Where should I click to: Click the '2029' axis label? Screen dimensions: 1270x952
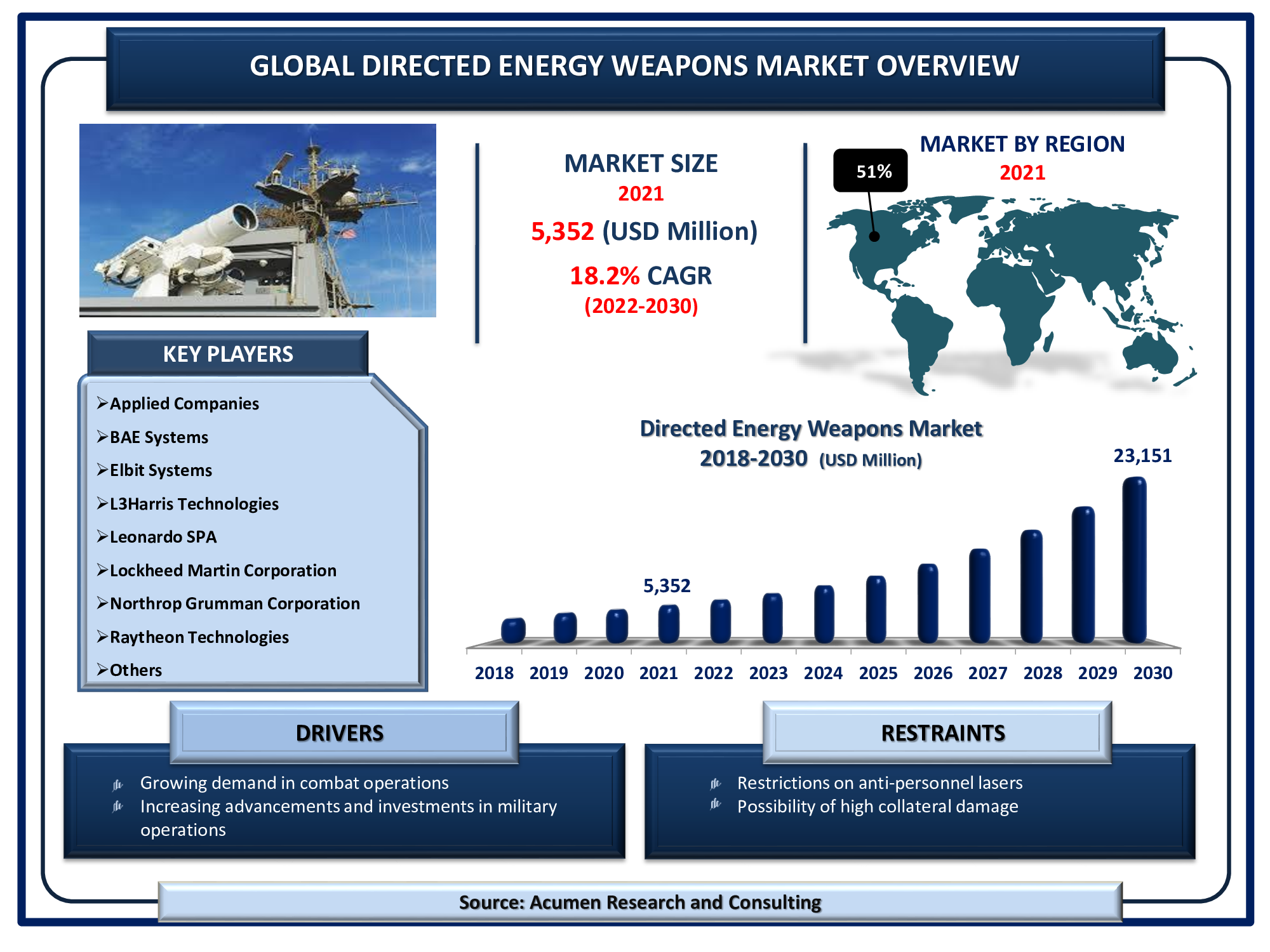pyautogui.click(x=1097, y=673)
